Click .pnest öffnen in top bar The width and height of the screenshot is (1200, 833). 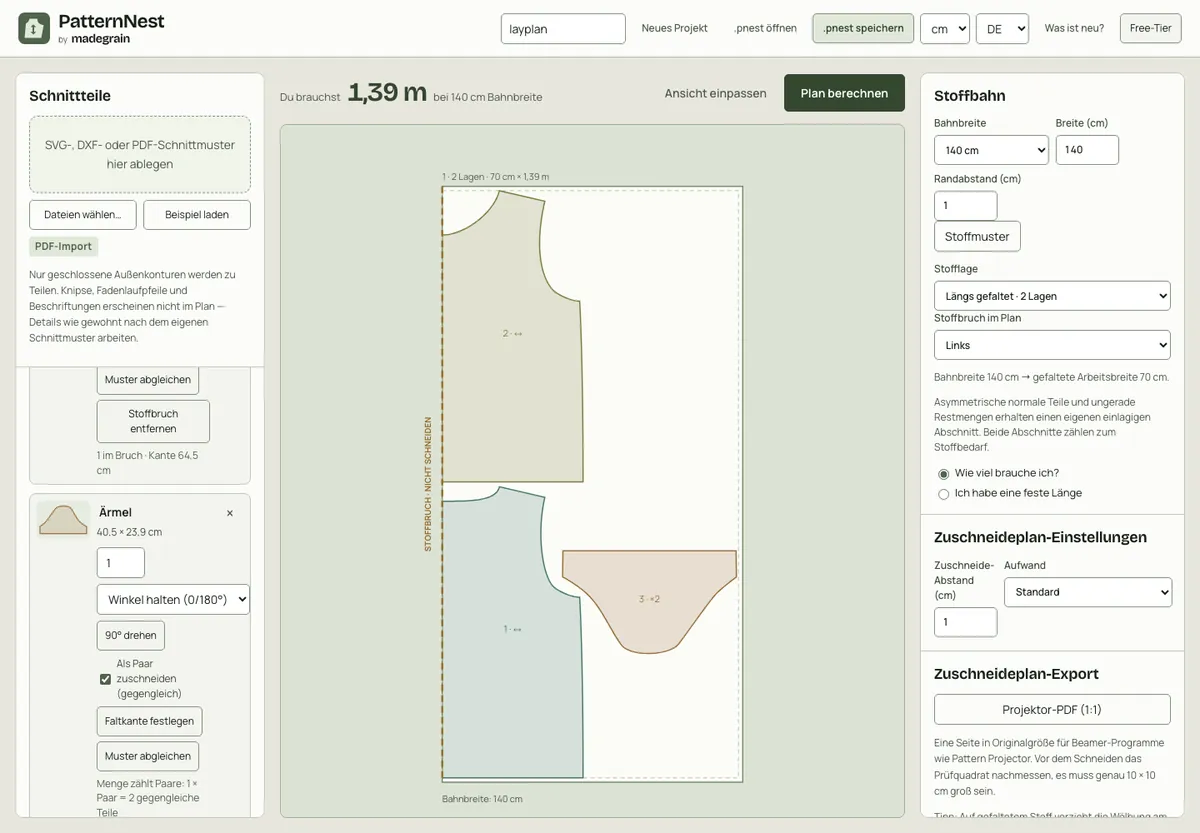766,28
